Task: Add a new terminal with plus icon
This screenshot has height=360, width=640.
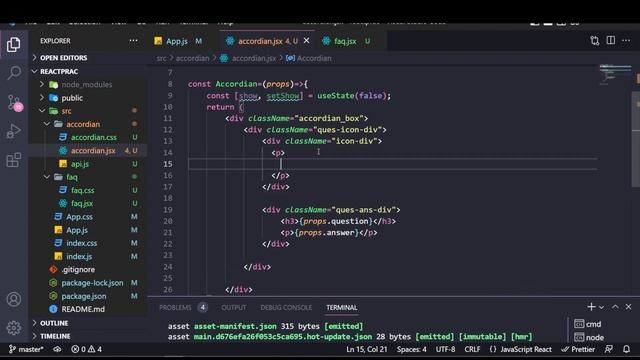Action: 591,307
